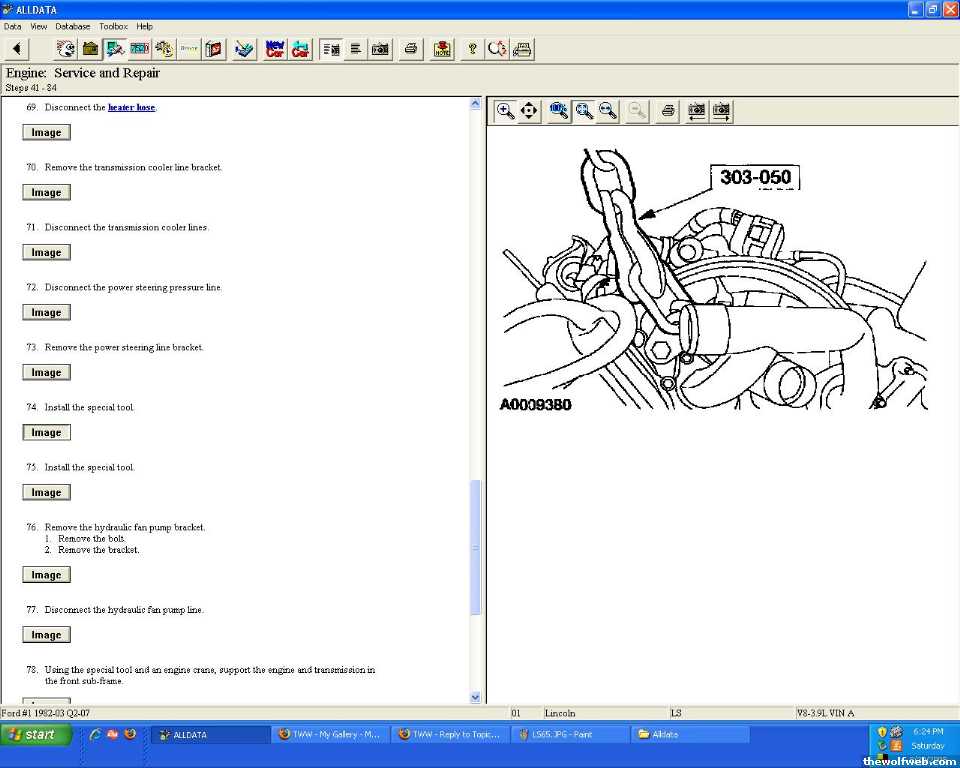The image size is (960, 768).
Task: Open the Windows Start menu
Action: [x=36, y=735]
